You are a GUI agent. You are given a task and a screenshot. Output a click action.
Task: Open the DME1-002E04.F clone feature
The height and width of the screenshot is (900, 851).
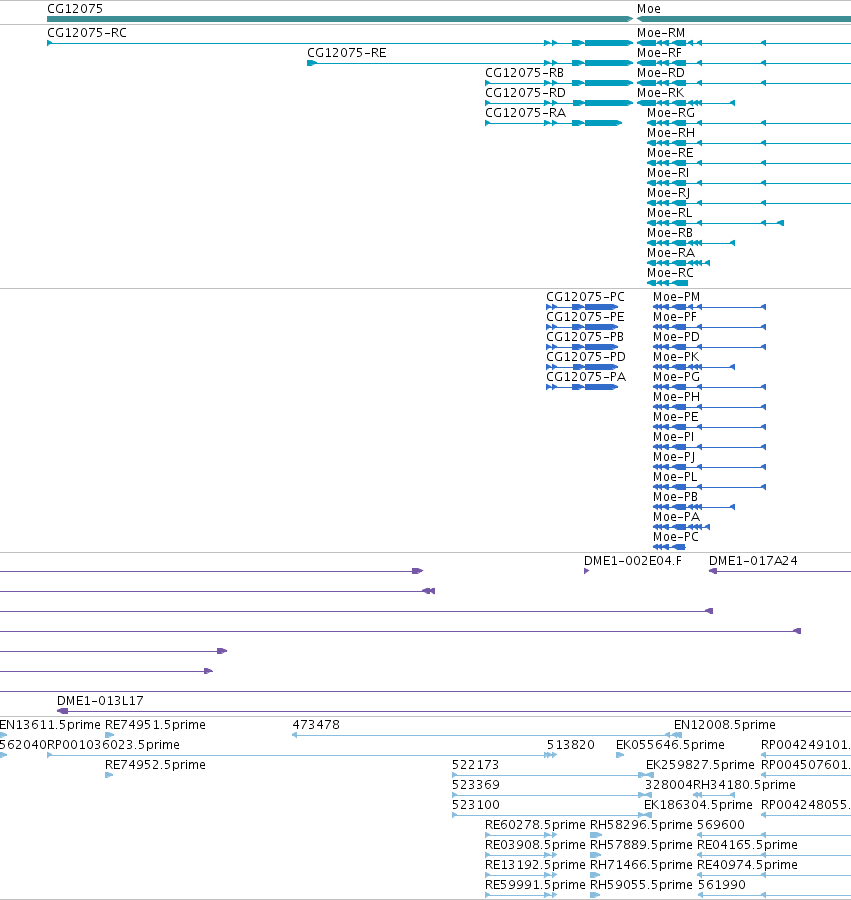click(632, 561)
